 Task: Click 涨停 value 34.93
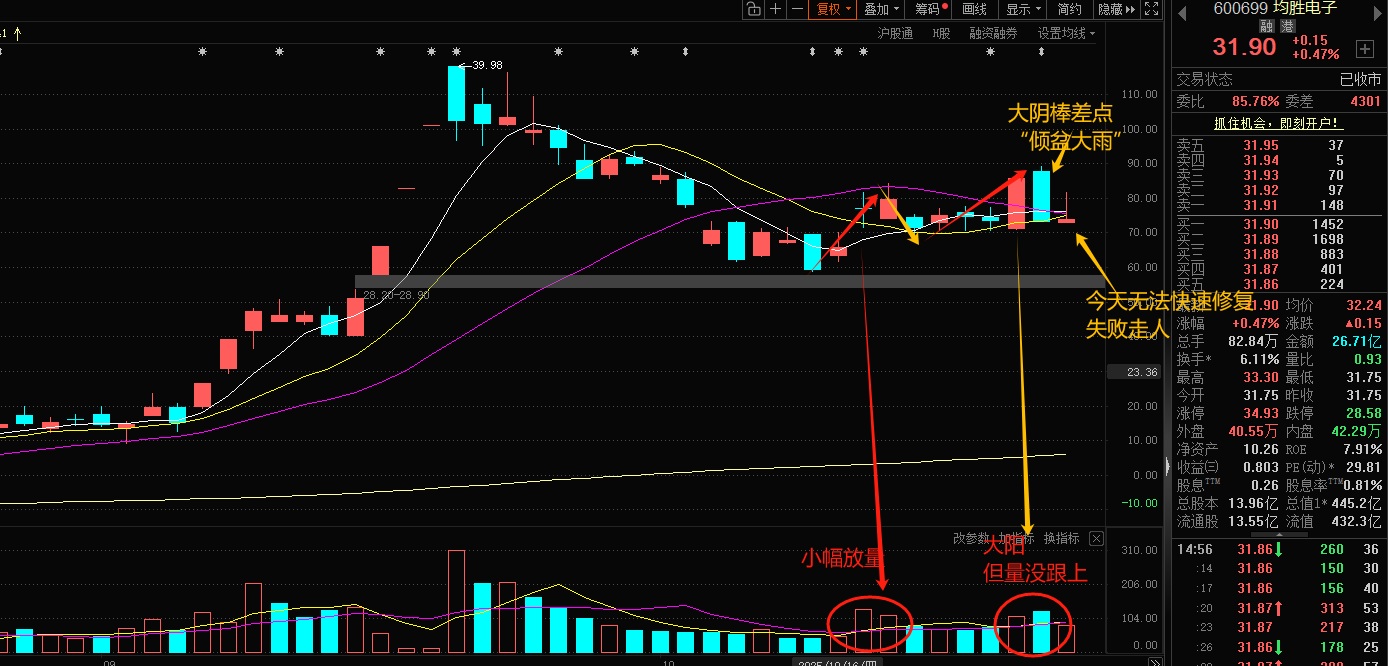point(1260,413)
